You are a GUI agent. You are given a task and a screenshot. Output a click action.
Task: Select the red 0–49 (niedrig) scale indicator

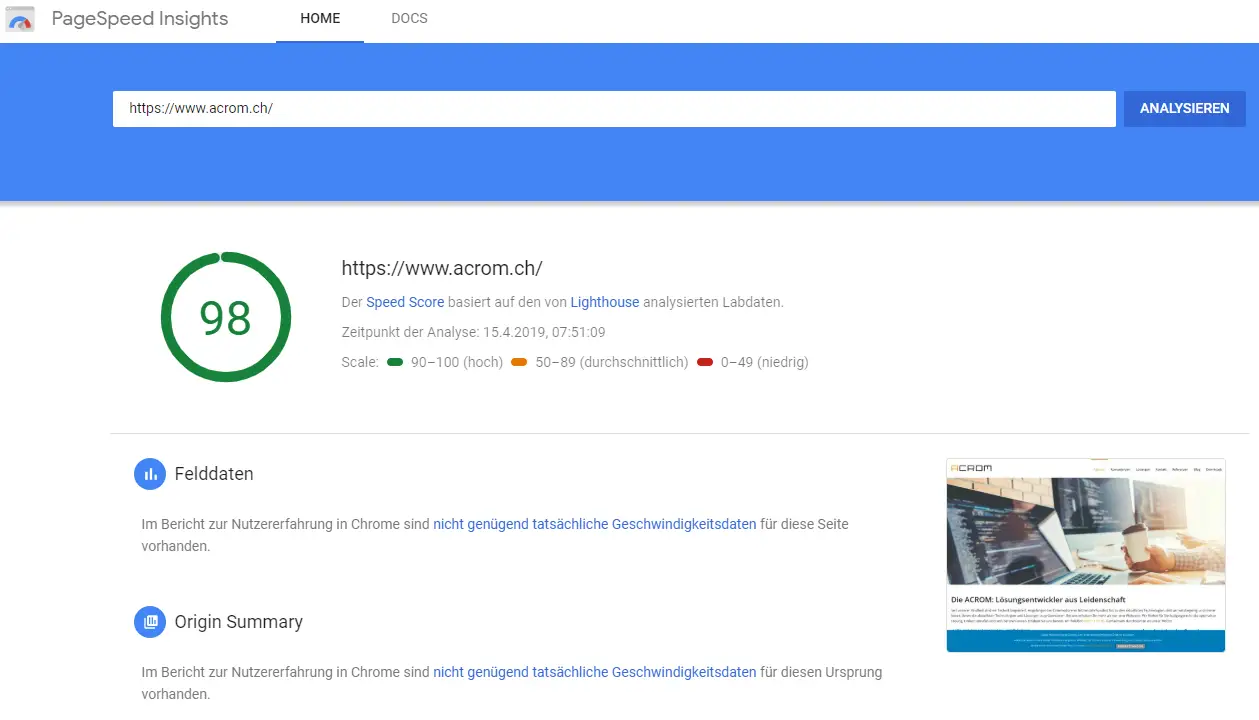click(705, 362)
